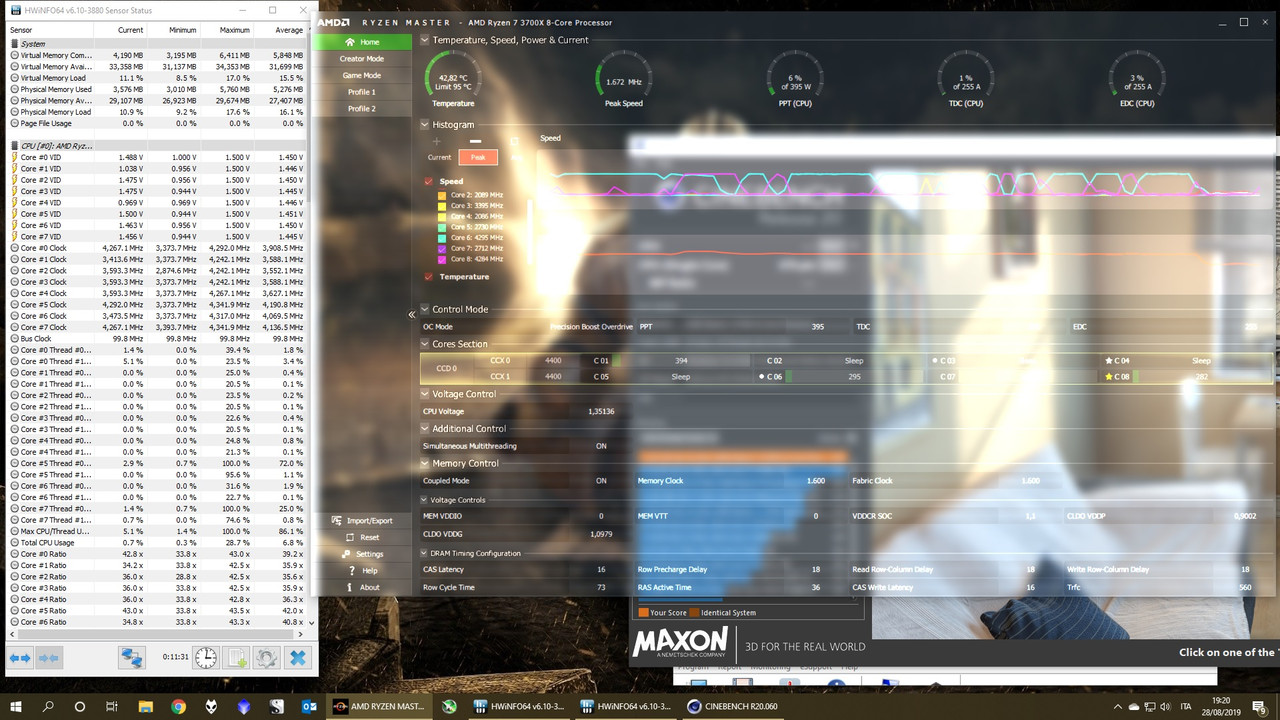Click the Settings icon in Ryzen Master sidebar

pos(346,553)
